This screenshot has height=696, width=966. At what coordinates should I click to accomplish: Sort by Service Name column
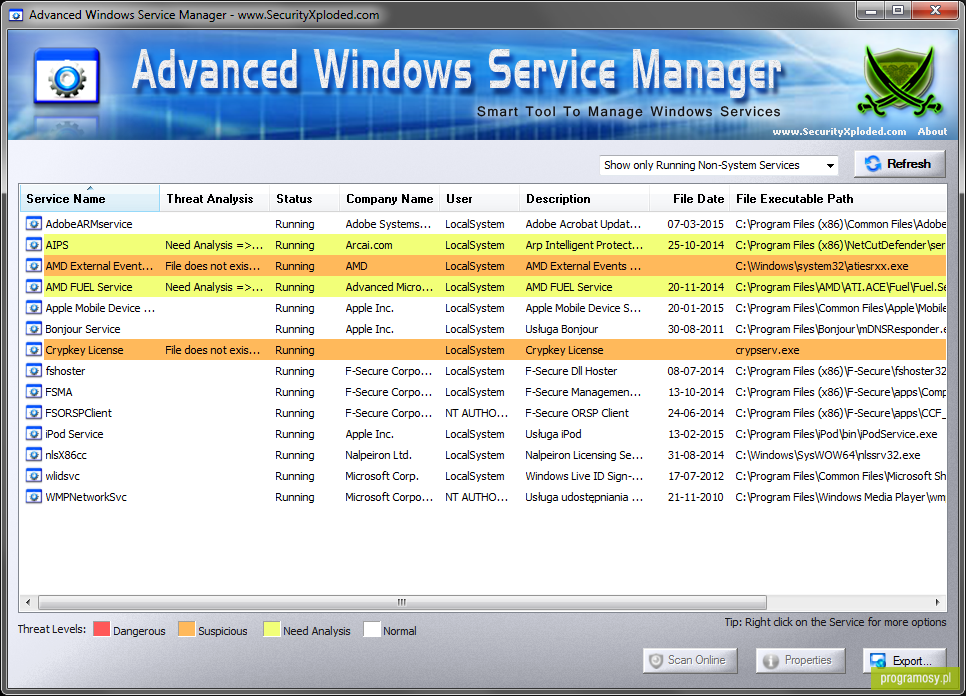(89, 198)
